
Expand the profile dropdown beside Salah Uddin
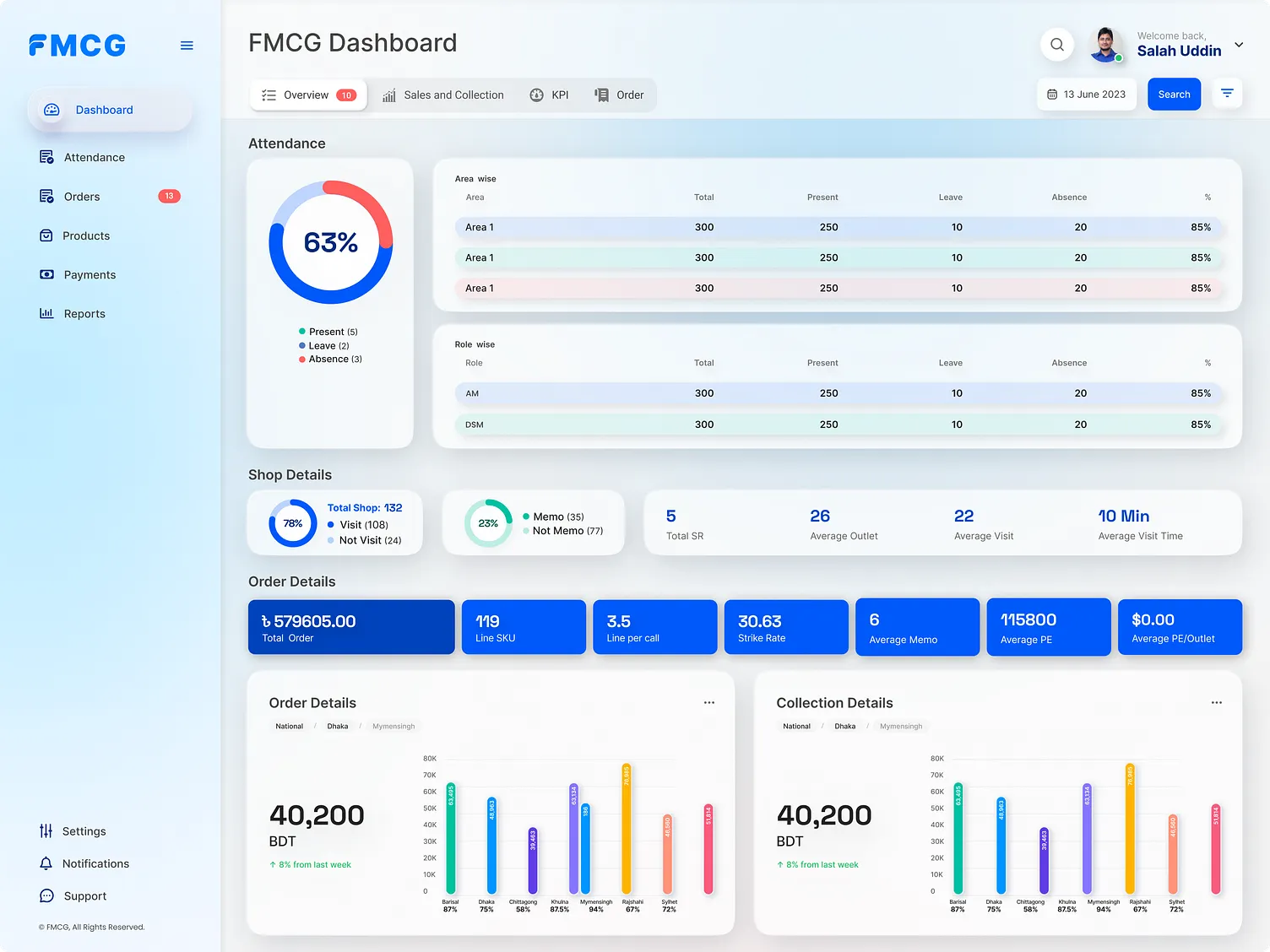click(1238, 45)
